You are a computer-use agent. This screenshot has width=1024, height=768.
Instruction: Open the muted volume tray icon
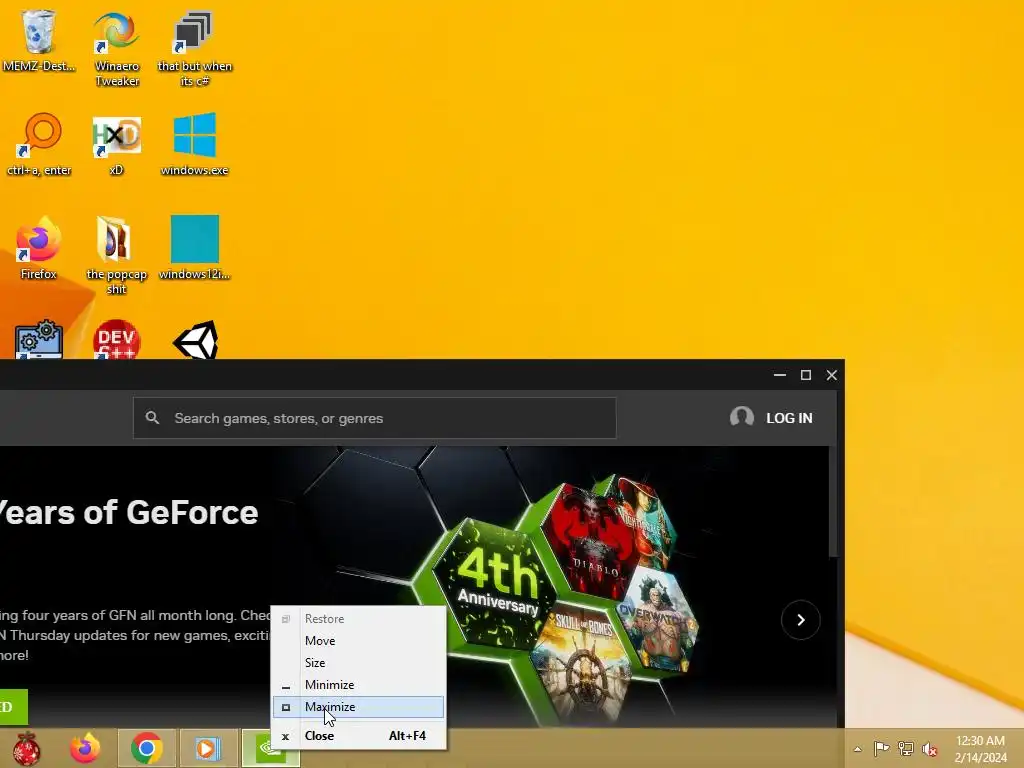tap(930, 749)
